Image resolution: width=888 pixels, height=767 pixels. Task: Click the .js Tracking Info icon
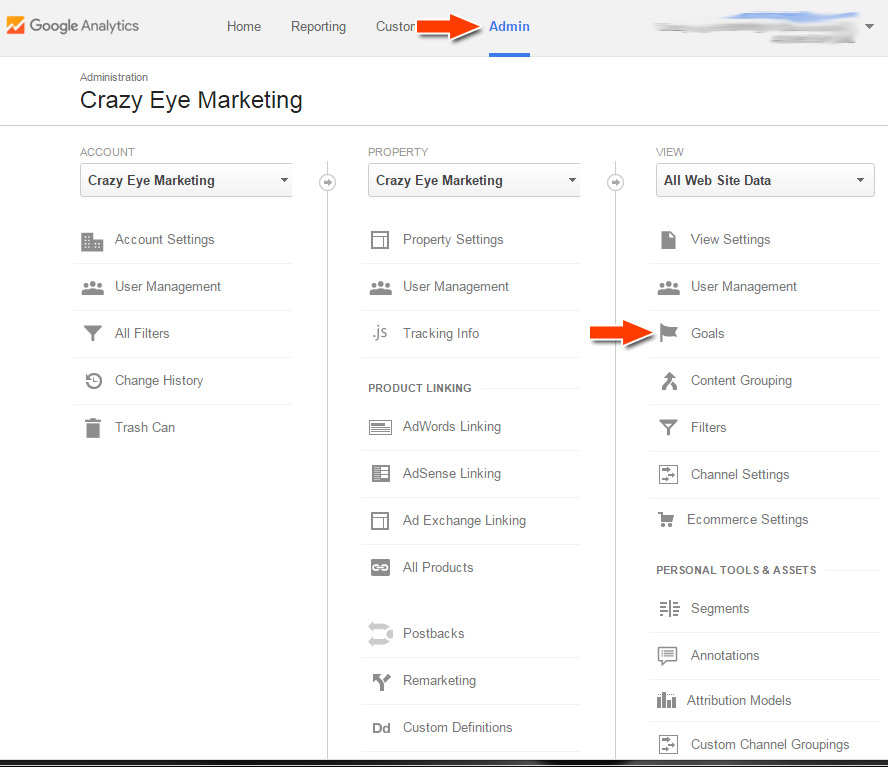point(380,333)
